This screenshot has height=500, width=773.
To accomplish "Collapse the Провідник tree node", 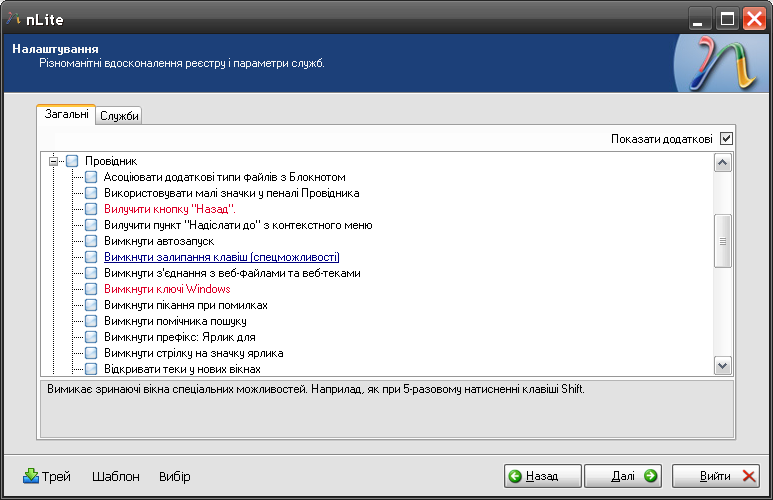I will click(54, 161).
